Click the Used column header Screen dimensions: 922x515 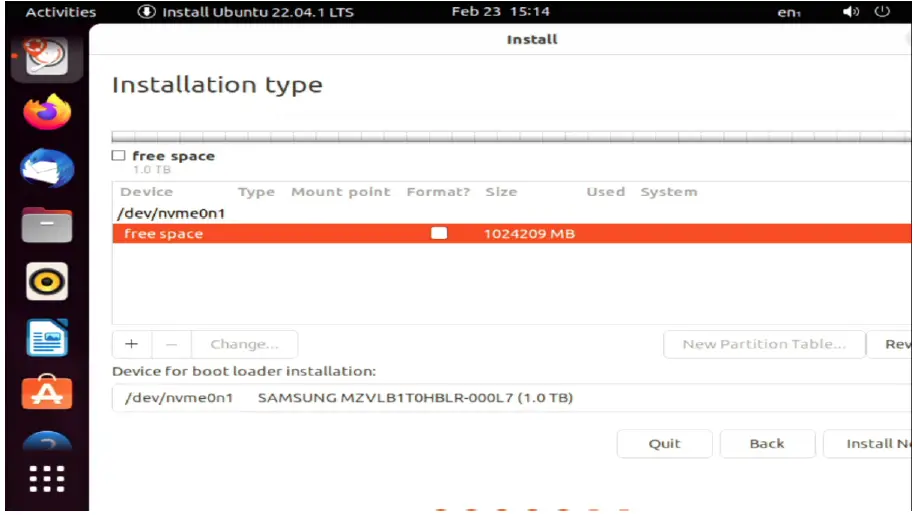click(605, 192)
